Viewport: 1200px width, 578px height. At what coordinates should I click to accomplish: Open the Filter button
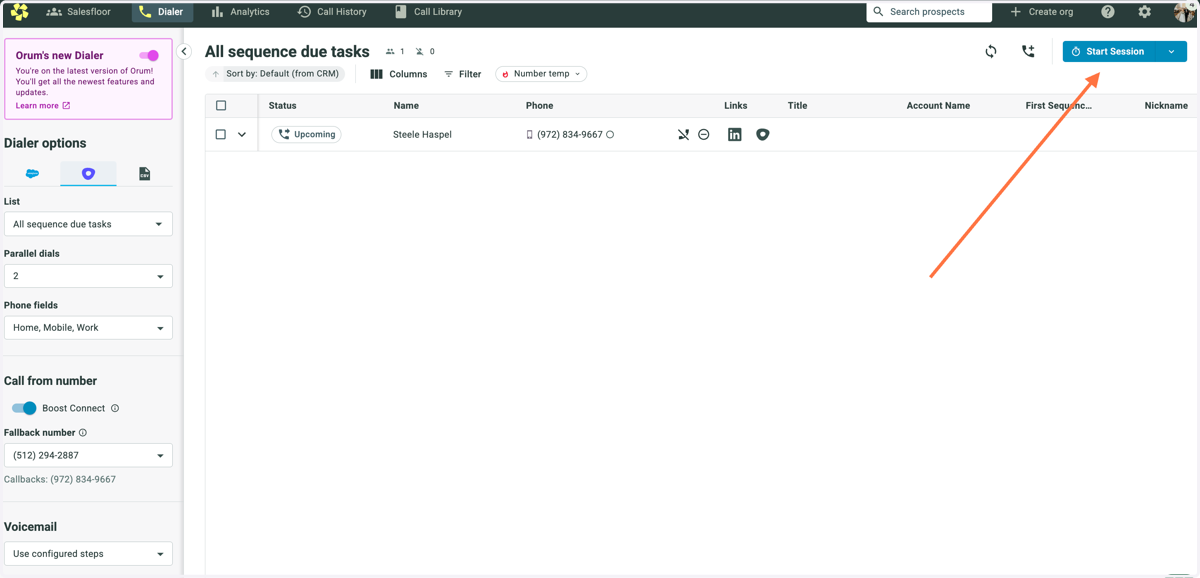click(463, 74)
